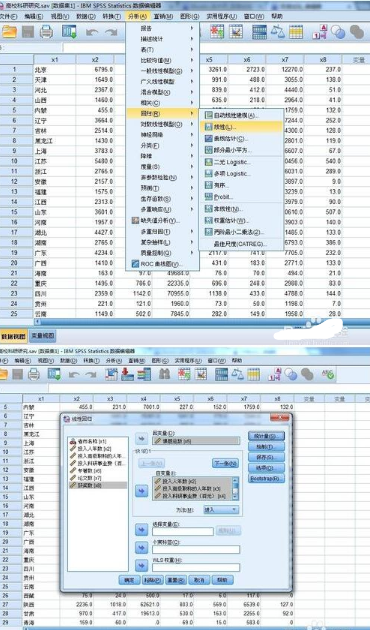Click the 选择变量(E) input field

183,531
